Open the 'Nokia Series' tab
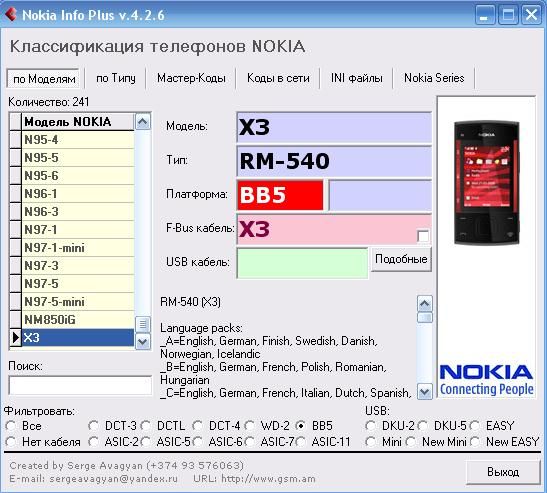Viewport: 547px width, 493px height. tap(434, 78)
